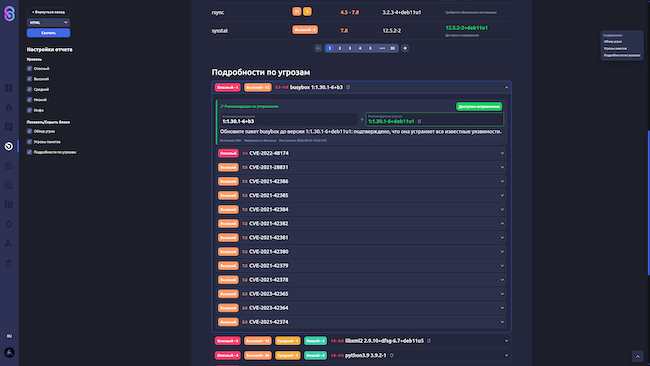Expand the python3.9 package threats
This screenshot has width=650, height=366.
pos(506,355)
